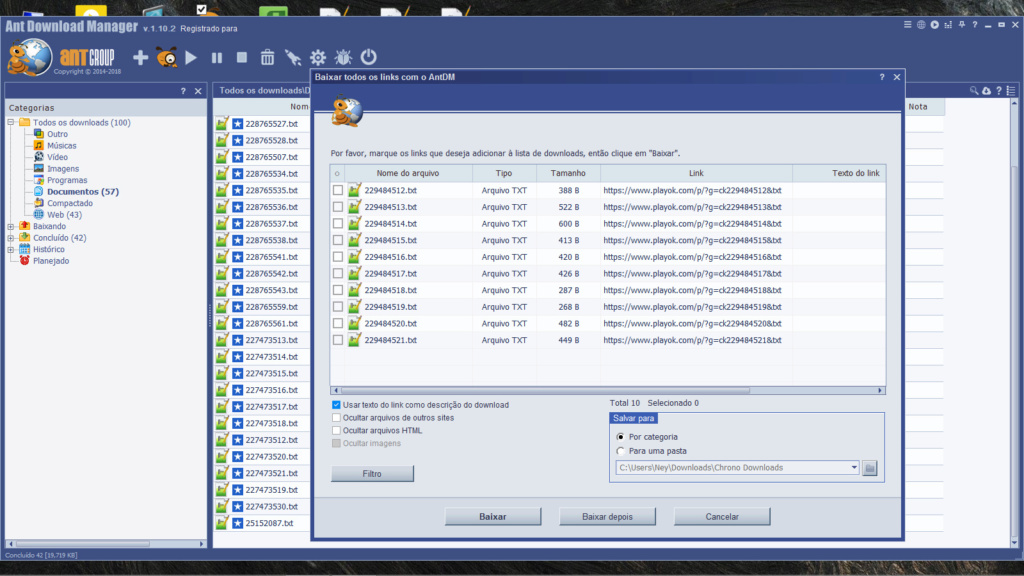Click the magnifier search icon above the Nota column
1024x576 pixels.
(974, 91)
